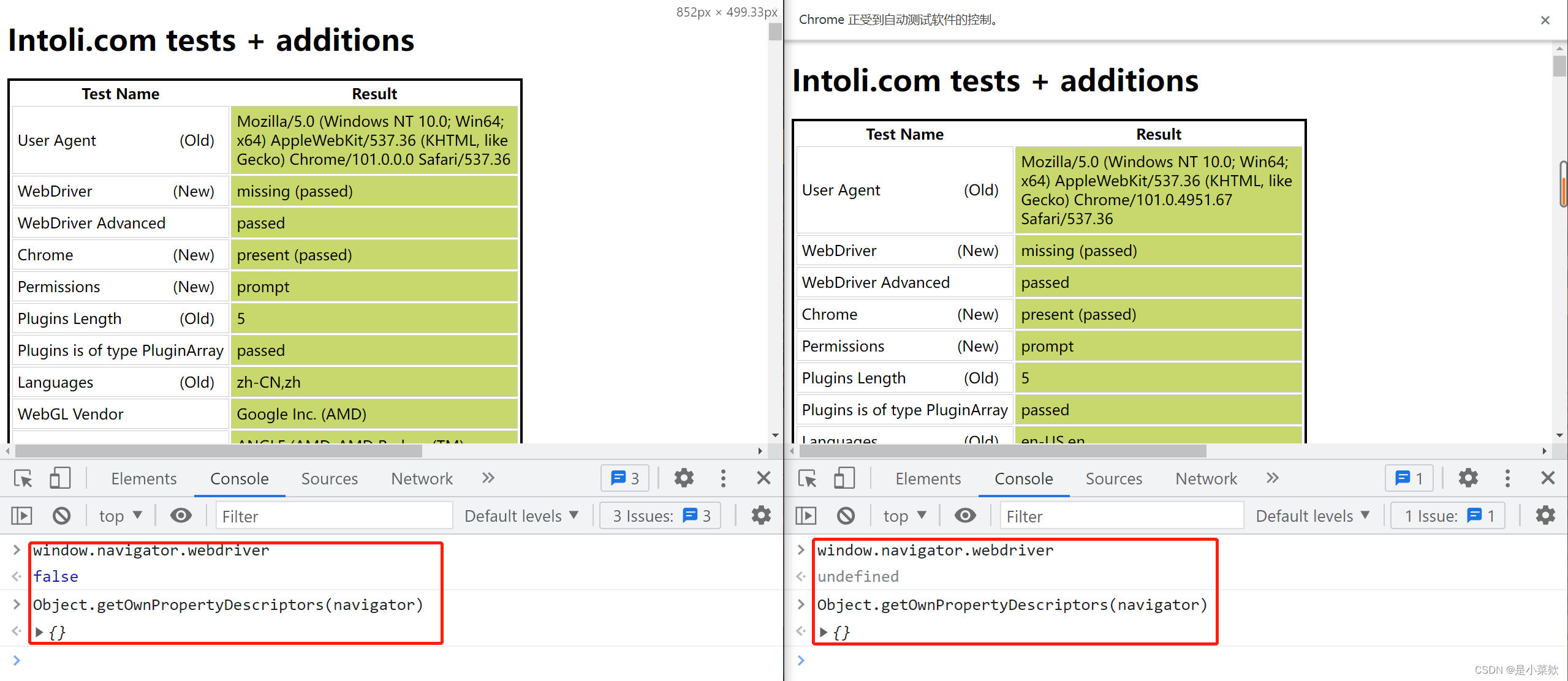Image resolution: width=1568 pixels, height=681 pixels.
Task: Toggle device toolbar in left DevTools
Action: [x=59, y=478]
